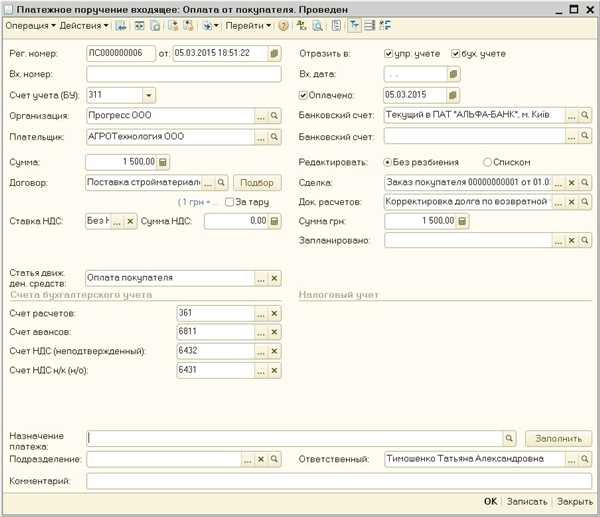Open calculator for the Сумма field
This screenshot has width=600, height=517.
click(x=163, y=162)
